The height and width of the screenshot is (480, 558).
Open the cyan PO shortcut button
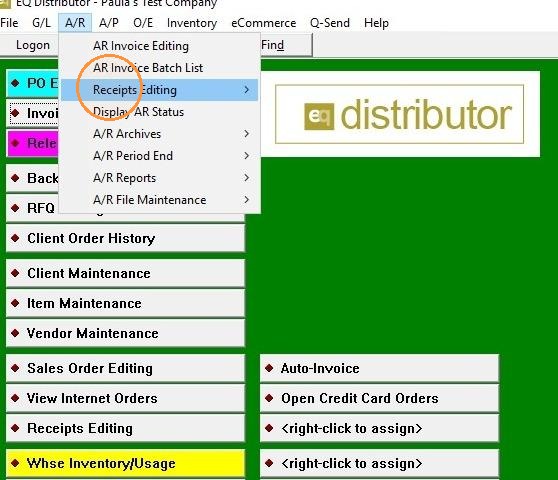tap(32, 84)
